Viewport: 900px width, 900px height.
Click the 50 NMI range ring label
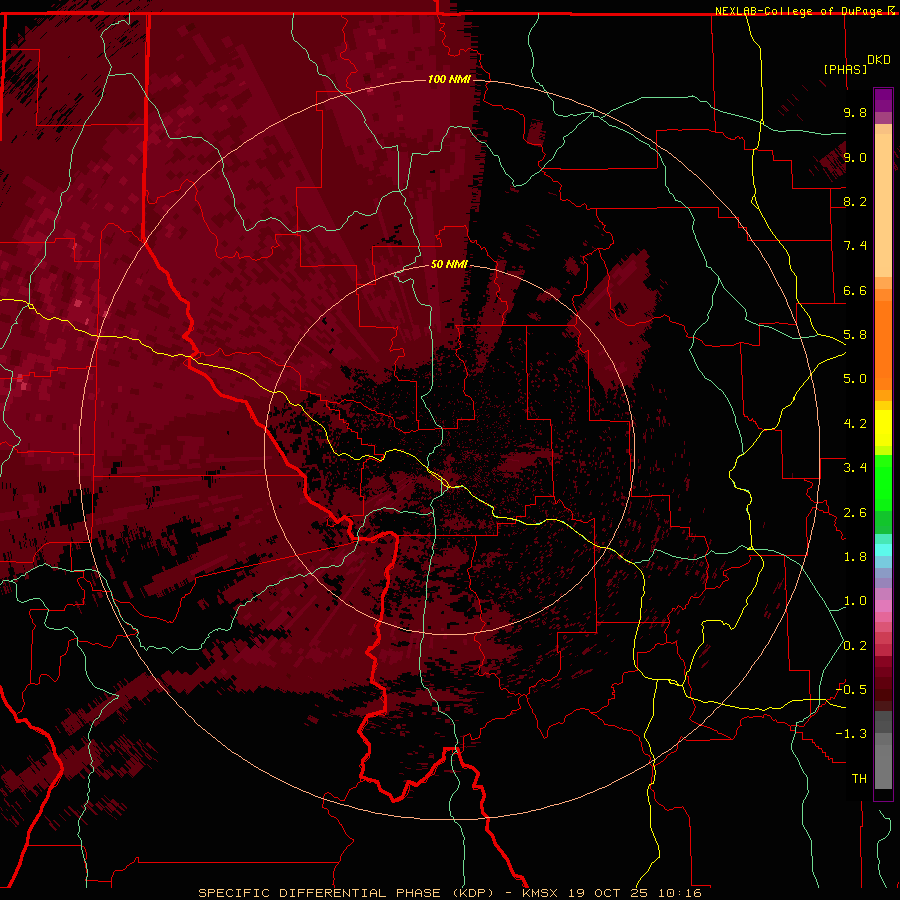click(x=449, y=264)
